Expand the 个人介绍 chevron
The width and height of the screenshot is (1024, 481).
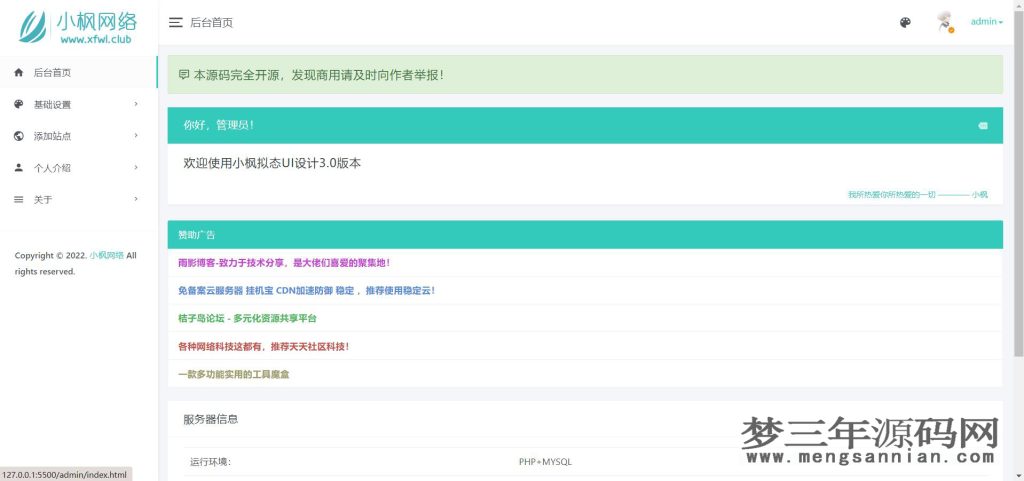(x=136, y=167)
